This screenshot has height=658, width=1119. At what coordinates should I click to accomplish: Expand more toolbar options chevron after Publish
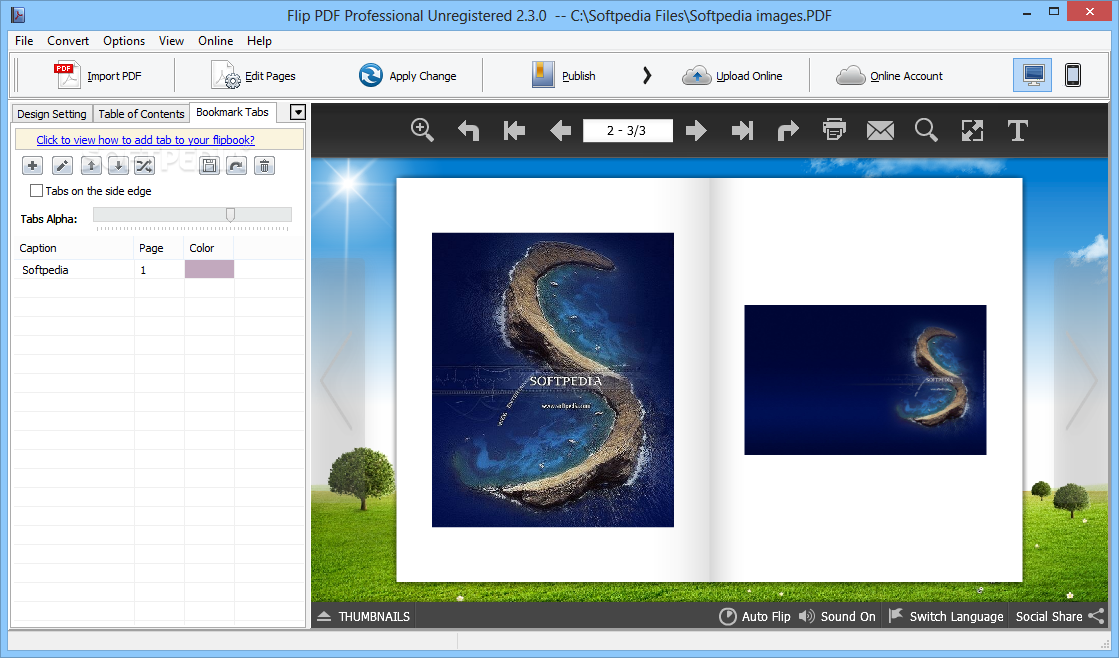[x=647, y=75]
